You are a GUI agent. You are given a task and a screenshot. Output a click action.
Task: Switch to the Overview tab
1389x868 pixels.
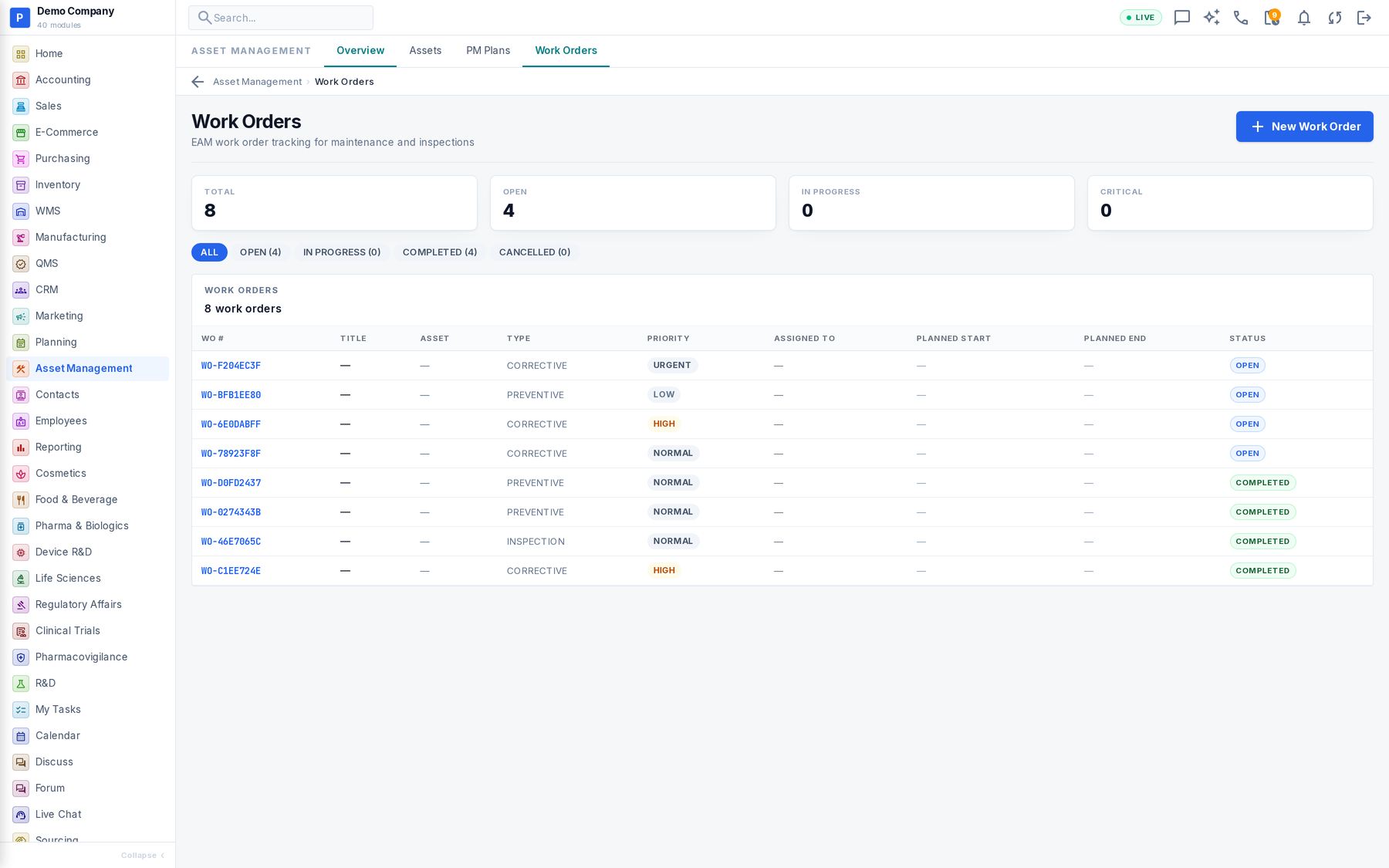360,51
